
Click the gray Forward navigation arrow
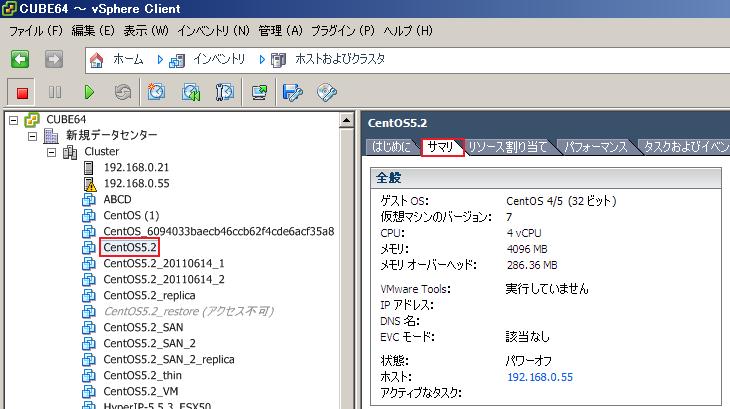pos(54,59)
